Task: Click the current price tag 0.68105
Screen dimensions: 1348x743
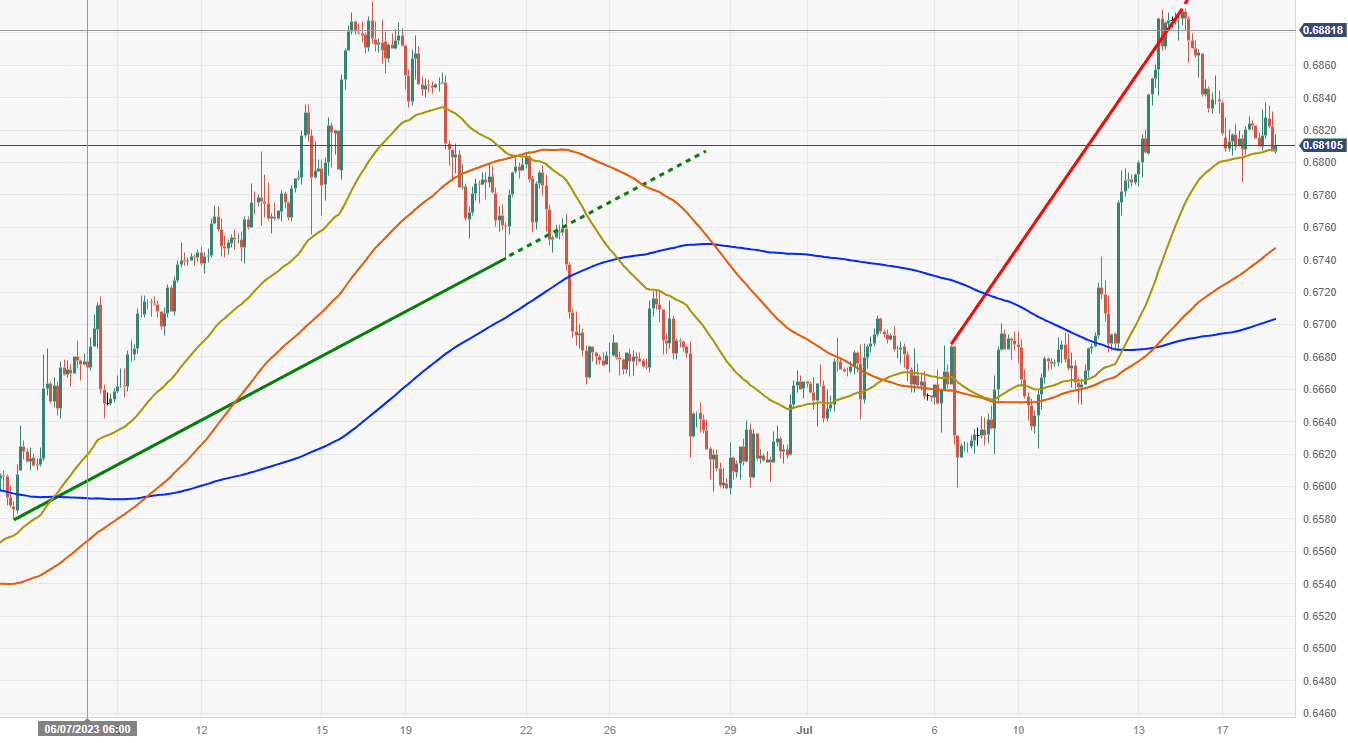Action: (x=1323, y=146)
